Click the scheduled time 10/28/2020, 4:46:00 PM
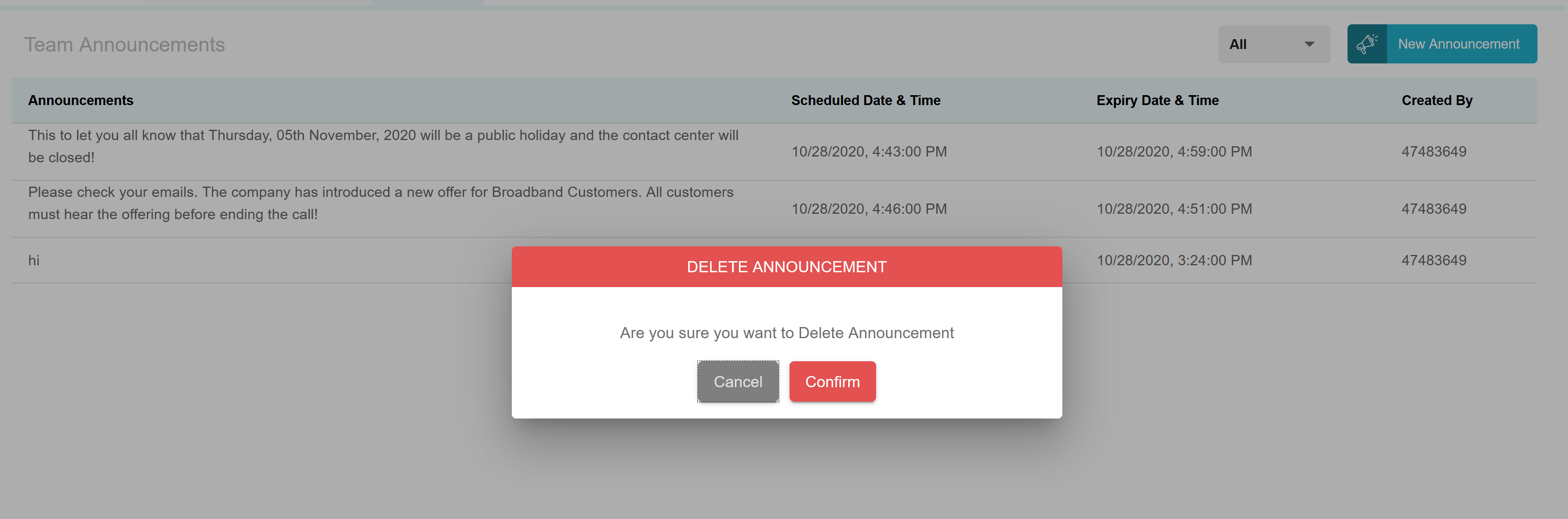Viewport: 1568px width, 519px height. pos(869,209)
